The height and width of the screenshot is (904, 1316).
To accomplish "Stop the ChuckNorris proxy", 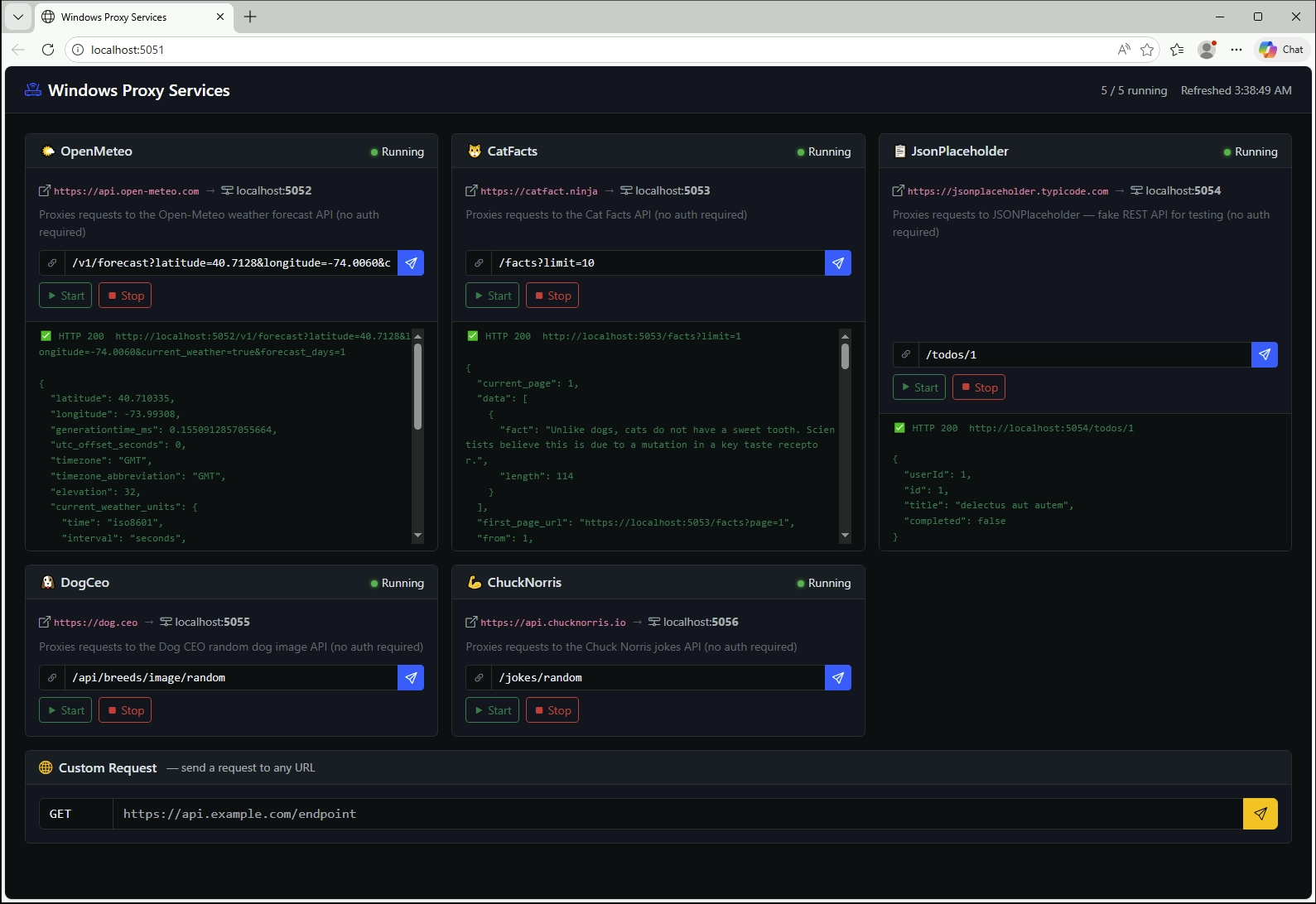I will [x=552, y=710].
